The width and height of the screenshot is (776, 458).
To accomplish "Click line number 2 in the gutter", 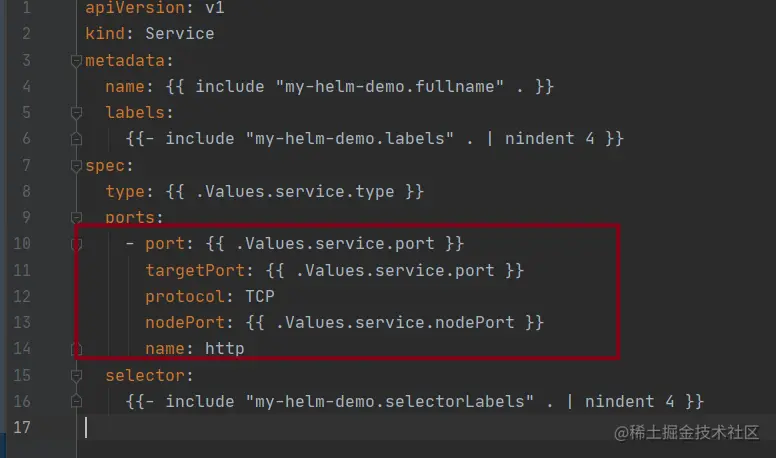I will tap(26, 34).
